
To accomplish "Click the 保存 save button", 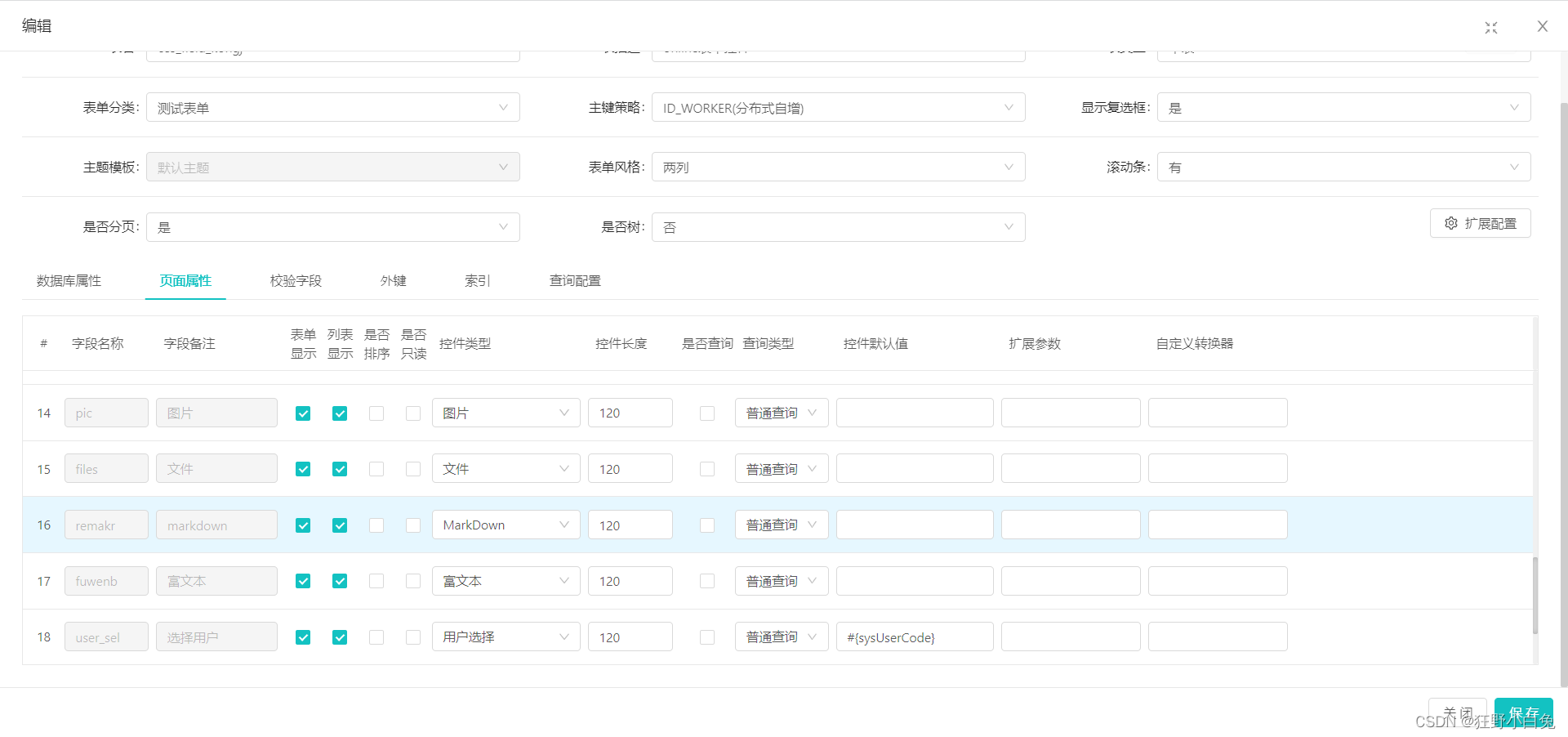I will (x=1523, y=712).
